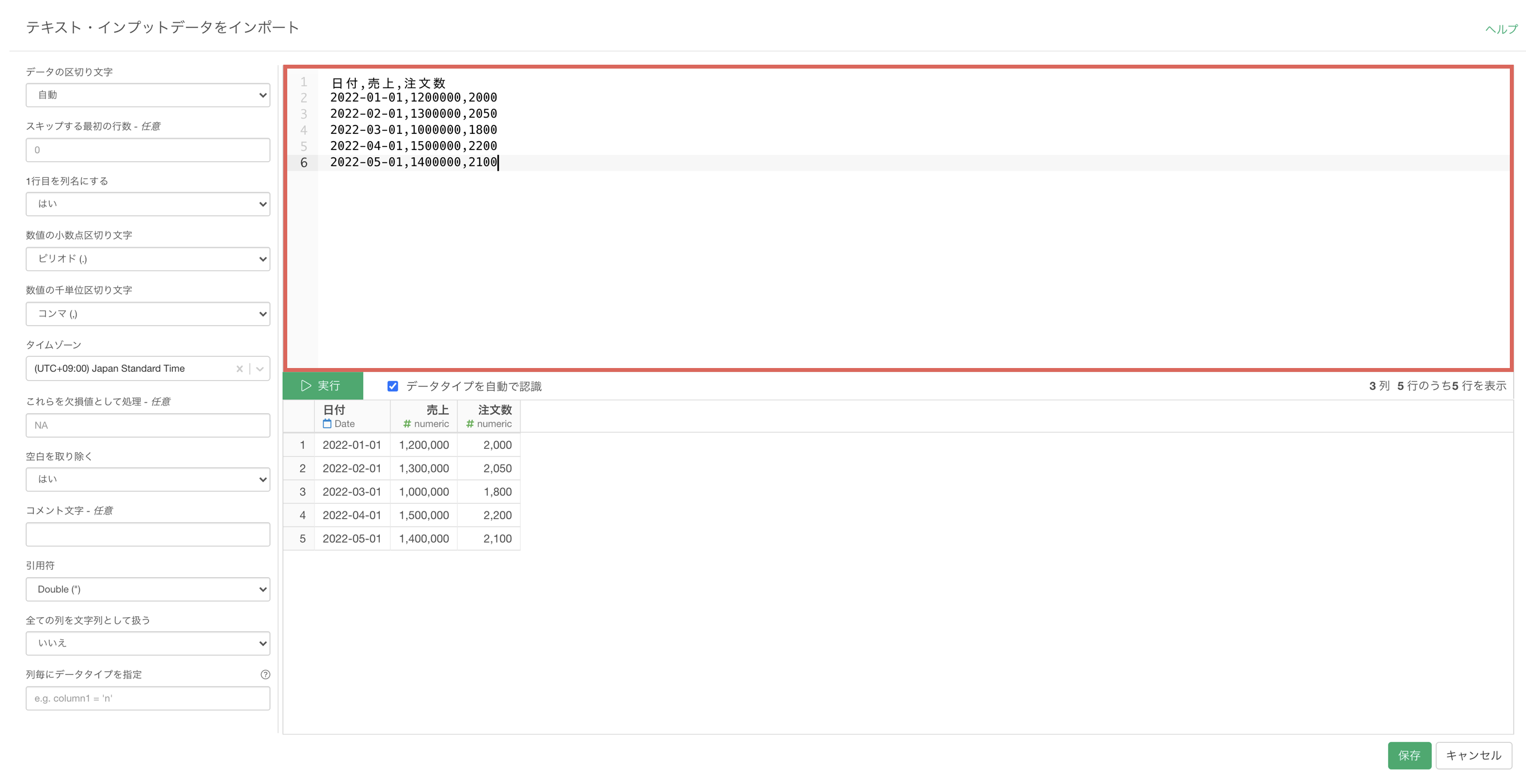Click editor line 2022-01-01,1200000,2000
The height and width of the screenshot is (784, 1526).
[413, 97]
